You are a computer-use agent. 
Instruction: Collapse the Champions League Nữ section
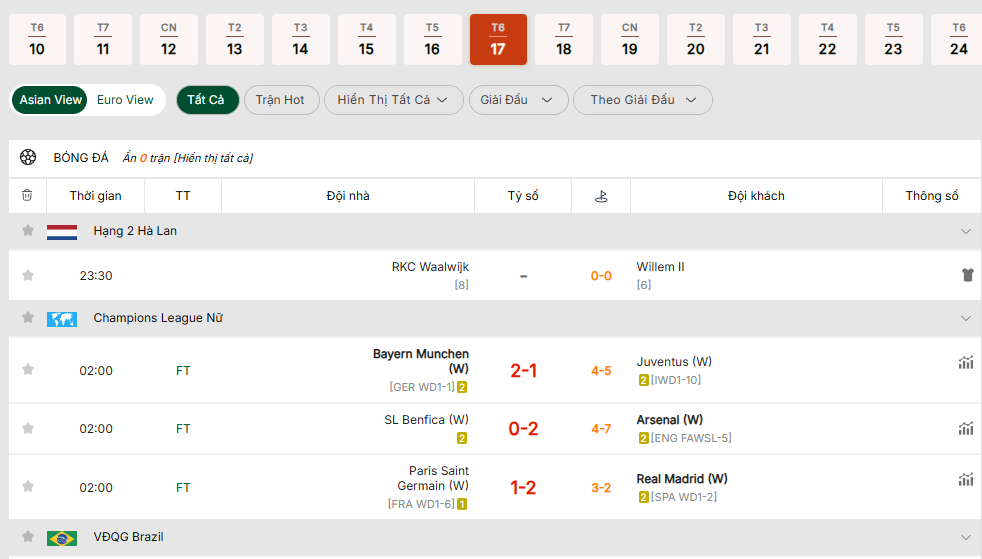pos(965,318)
